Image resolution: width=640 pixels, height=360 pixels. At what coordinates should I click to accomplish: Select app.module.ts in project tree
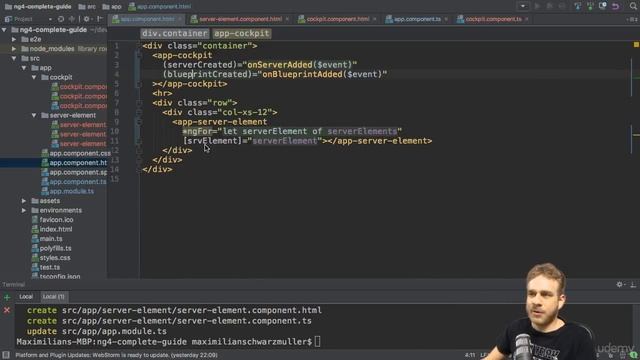pos(67,191)
